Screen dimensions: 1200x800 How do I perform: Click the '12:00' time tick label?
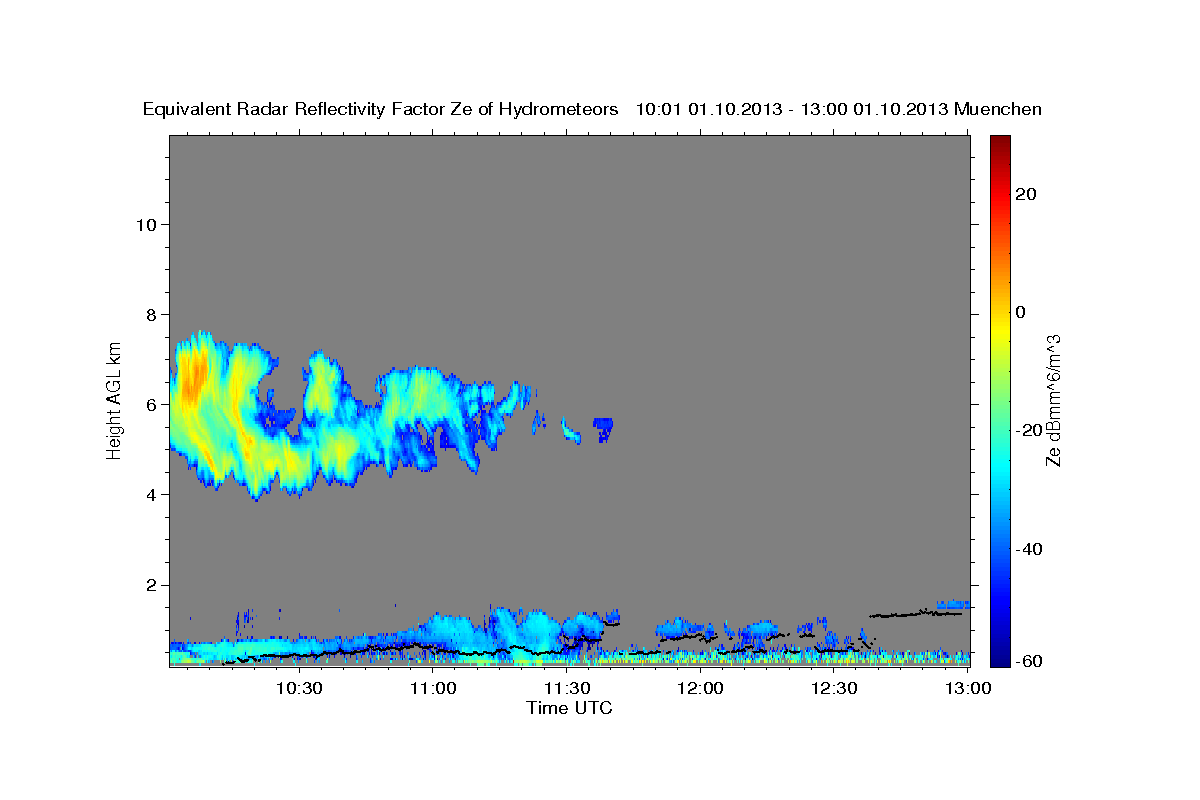pos(701,689)
